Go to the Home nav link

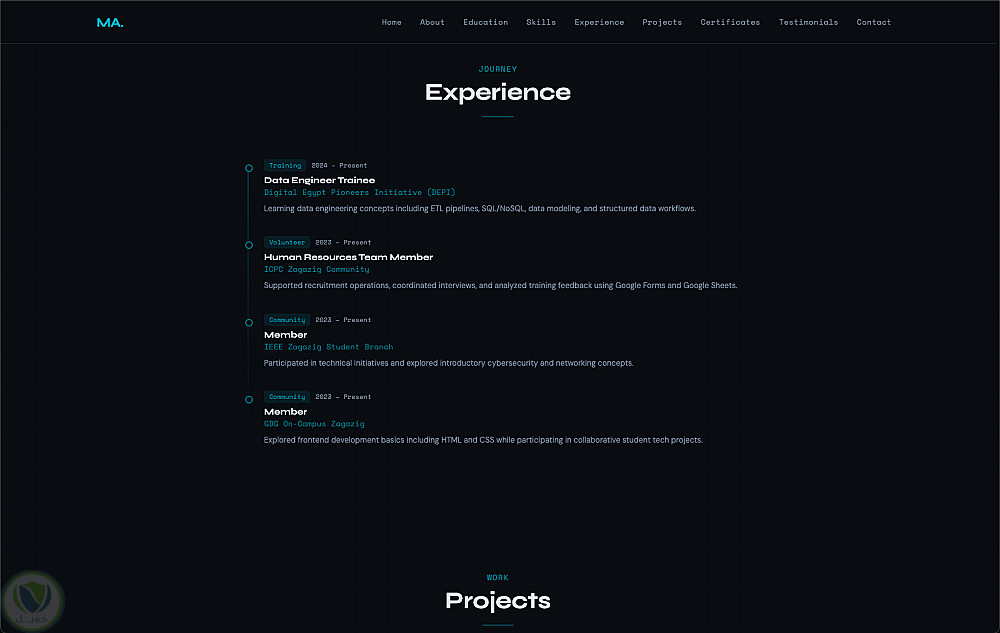[x=392, y=22]
